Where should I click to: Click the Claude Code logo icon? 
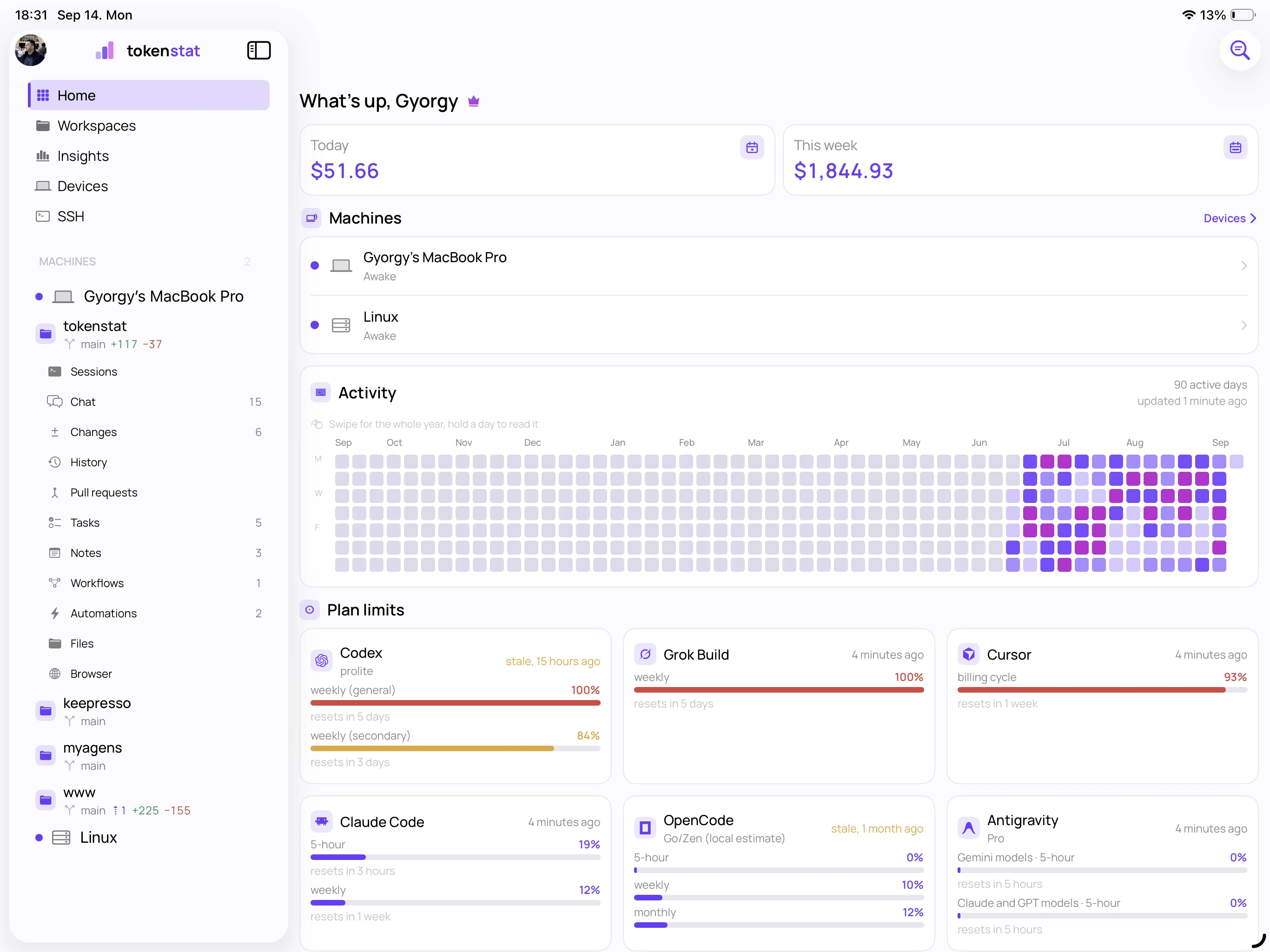322,821
